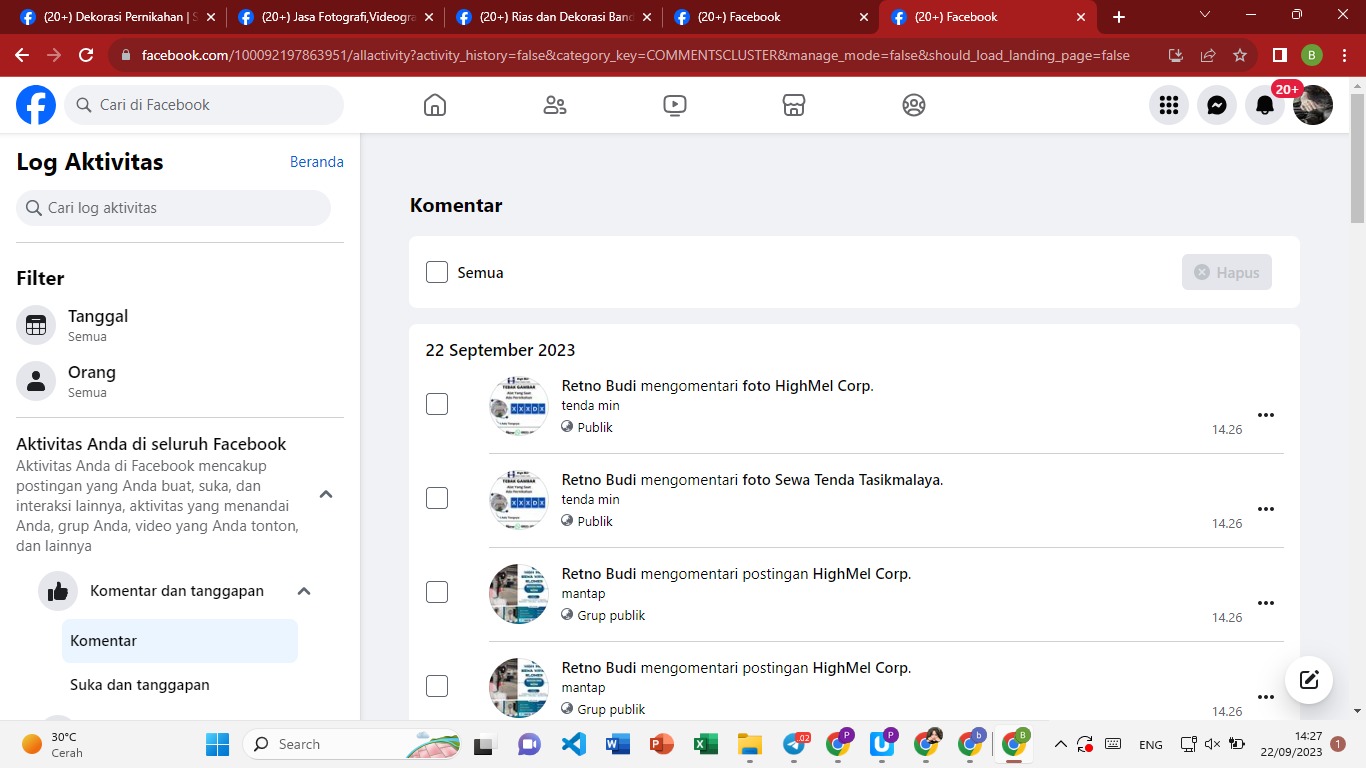Open the Chrome profile avatar B
The width and height of the screenshot is (1366, 768).
point(1312,55)
